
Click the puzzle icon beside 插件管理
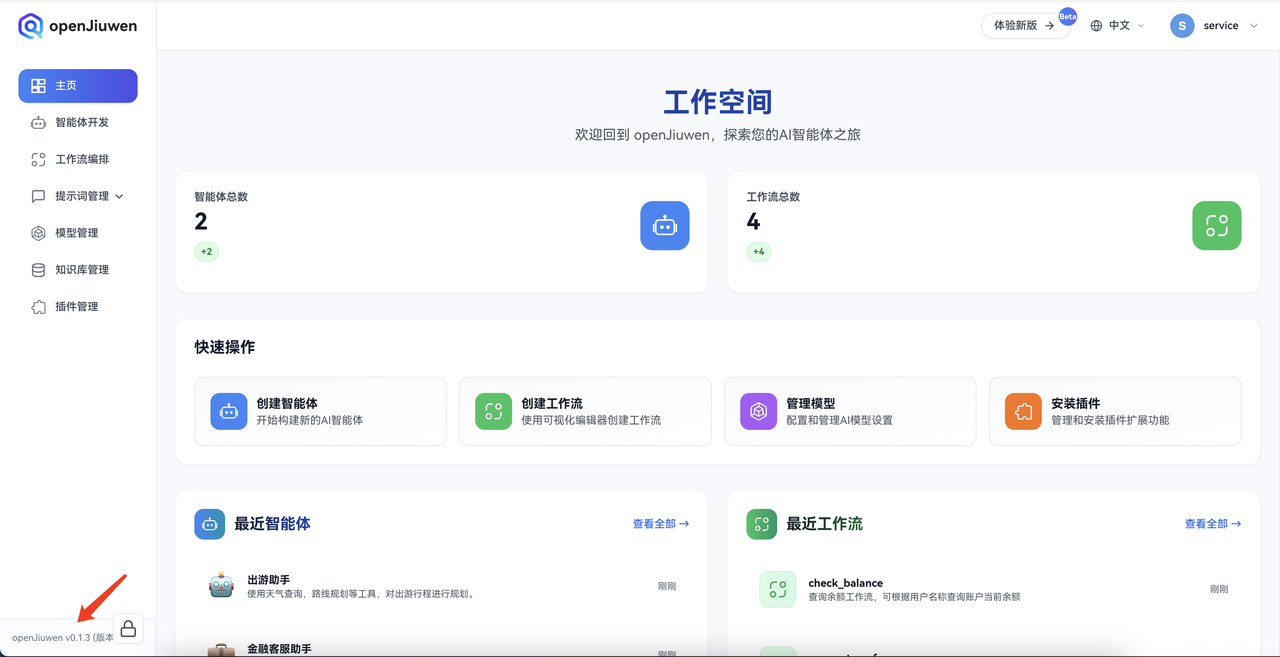tap(38, 307)
